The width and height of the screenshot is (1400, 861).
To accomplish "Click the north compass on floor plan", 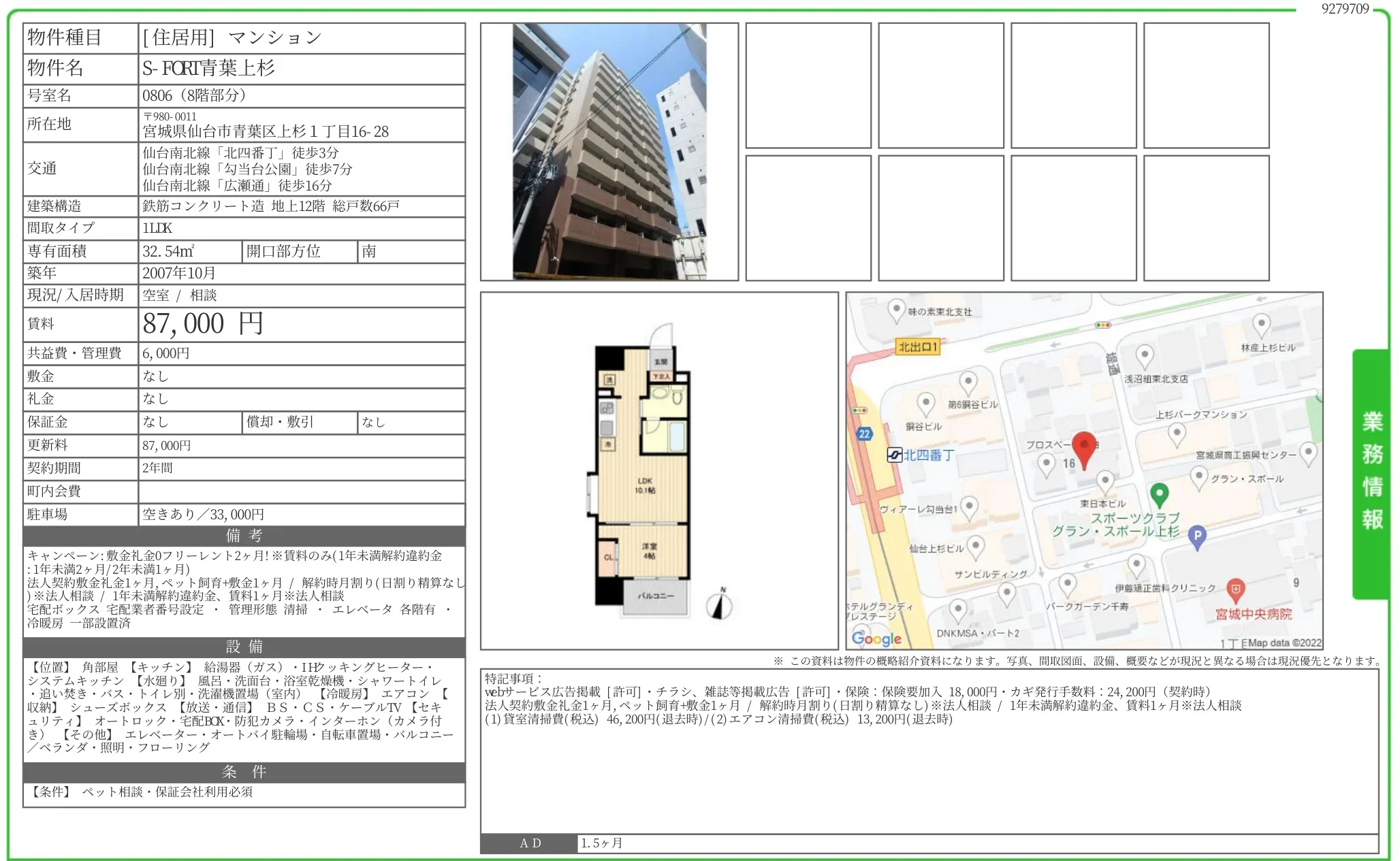I will click(x=719, y=604).
